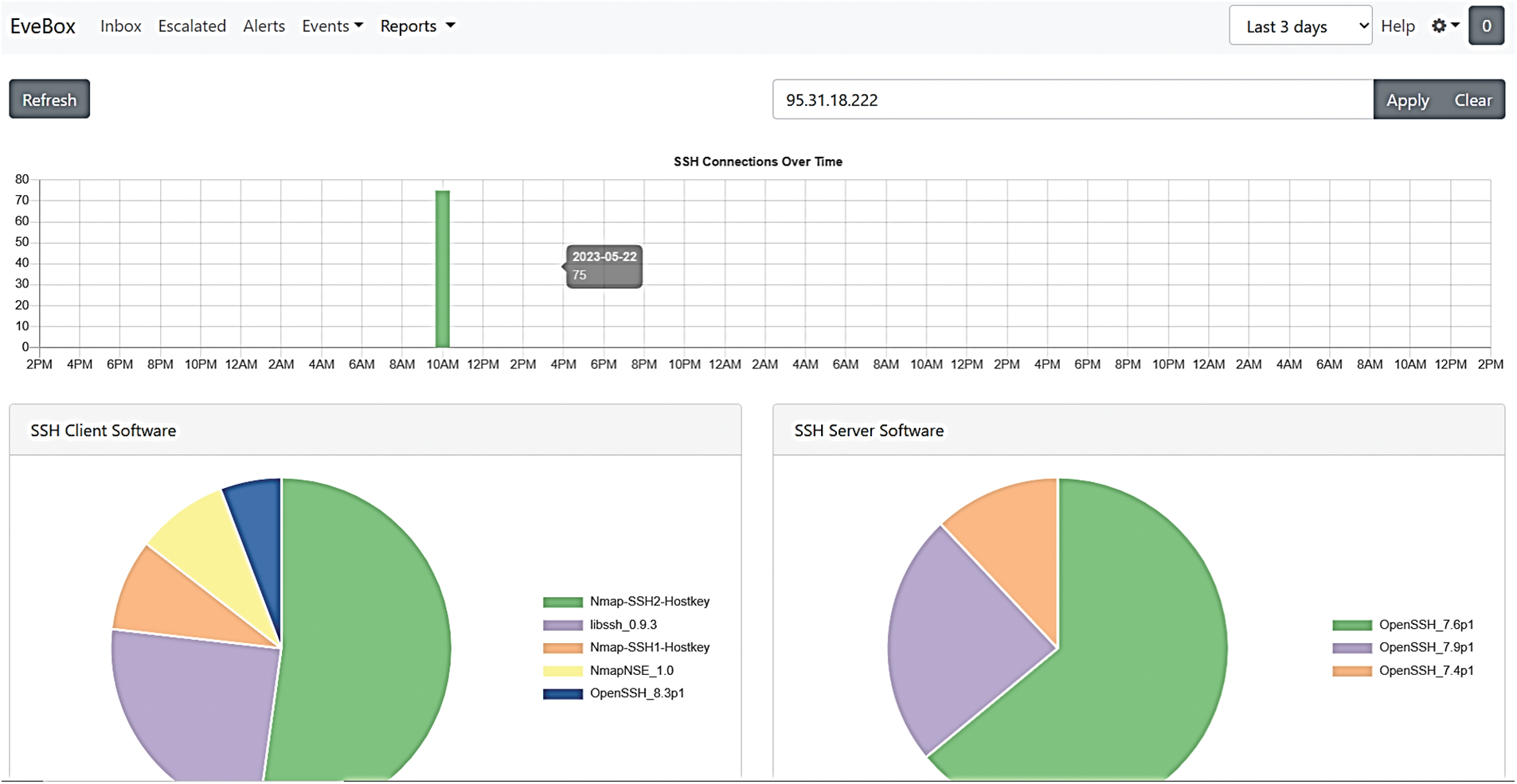Click the filter field containing 95.31.18.222
The image size is (1517, 784).
click(1072, 100)
